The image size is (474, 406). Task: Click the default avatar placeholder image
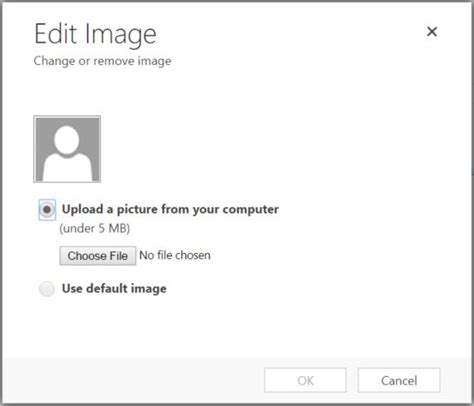coord(67,149)
